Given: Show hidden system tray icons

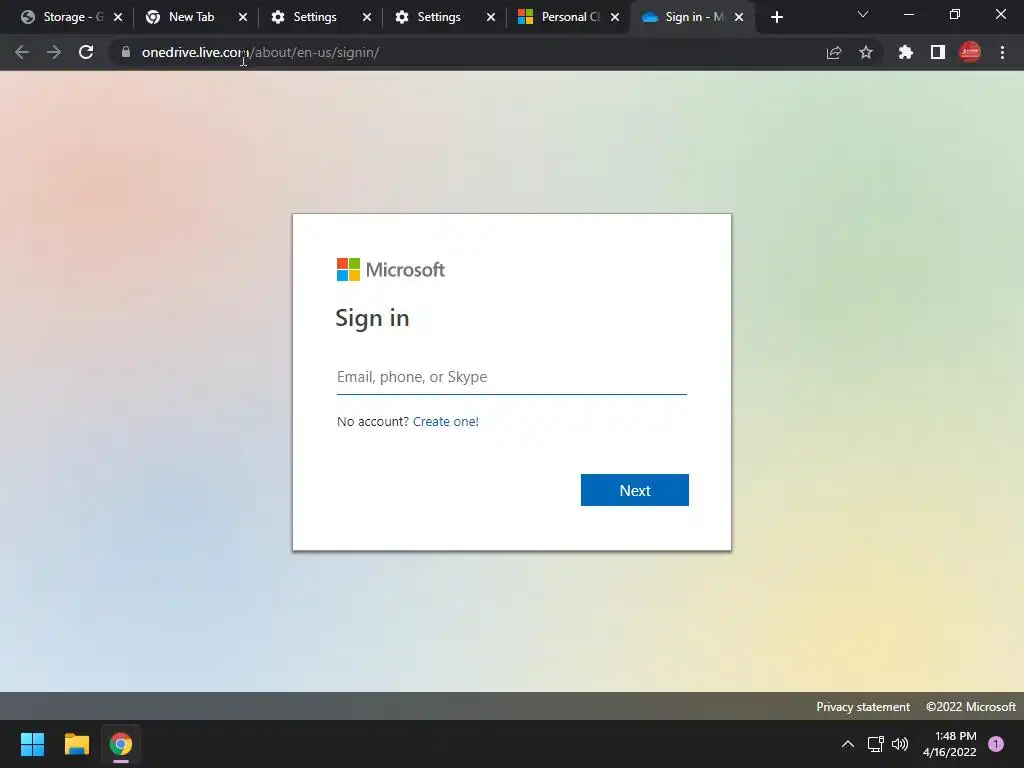Looking at the screenshot, I should point(848,744).
